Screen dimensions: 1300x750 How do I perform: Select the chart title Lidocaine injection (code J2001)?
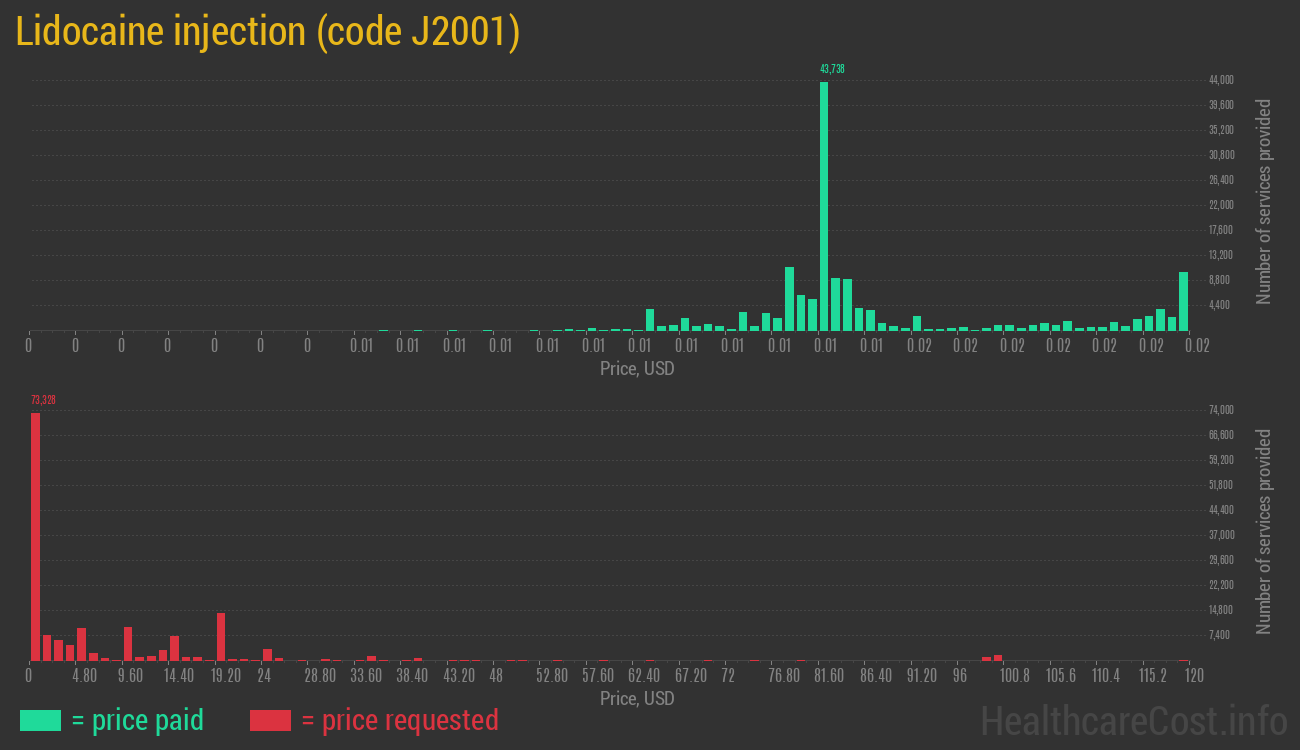pyautogui.click(x=268, y=32)
